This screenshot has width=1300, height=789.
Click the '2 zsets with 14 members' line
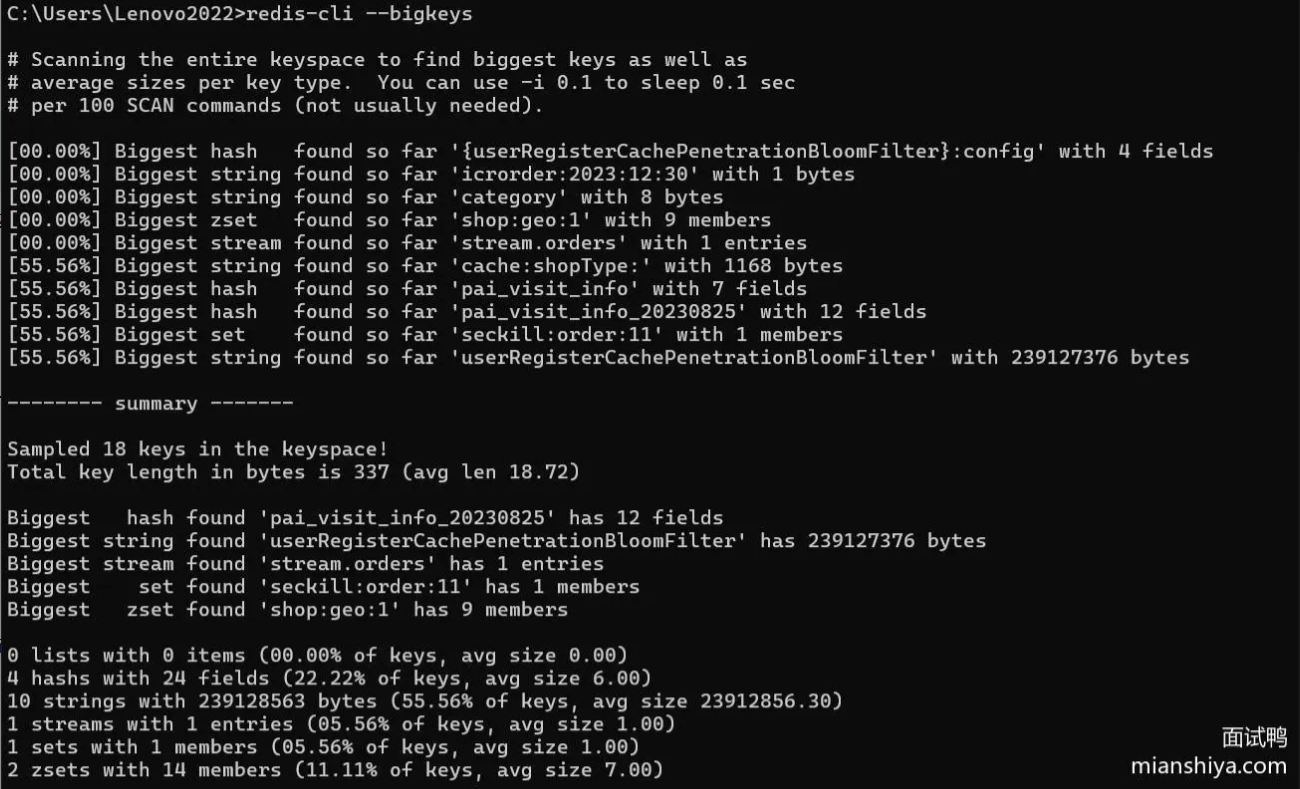point(335,770)
